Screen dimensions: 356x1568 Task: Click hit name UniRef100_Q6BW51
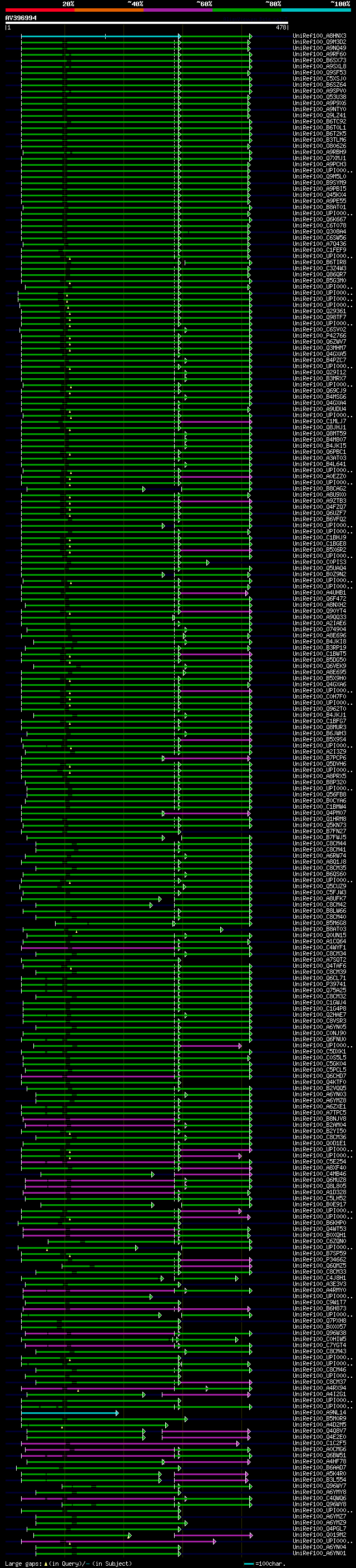tap(319, 1455)
